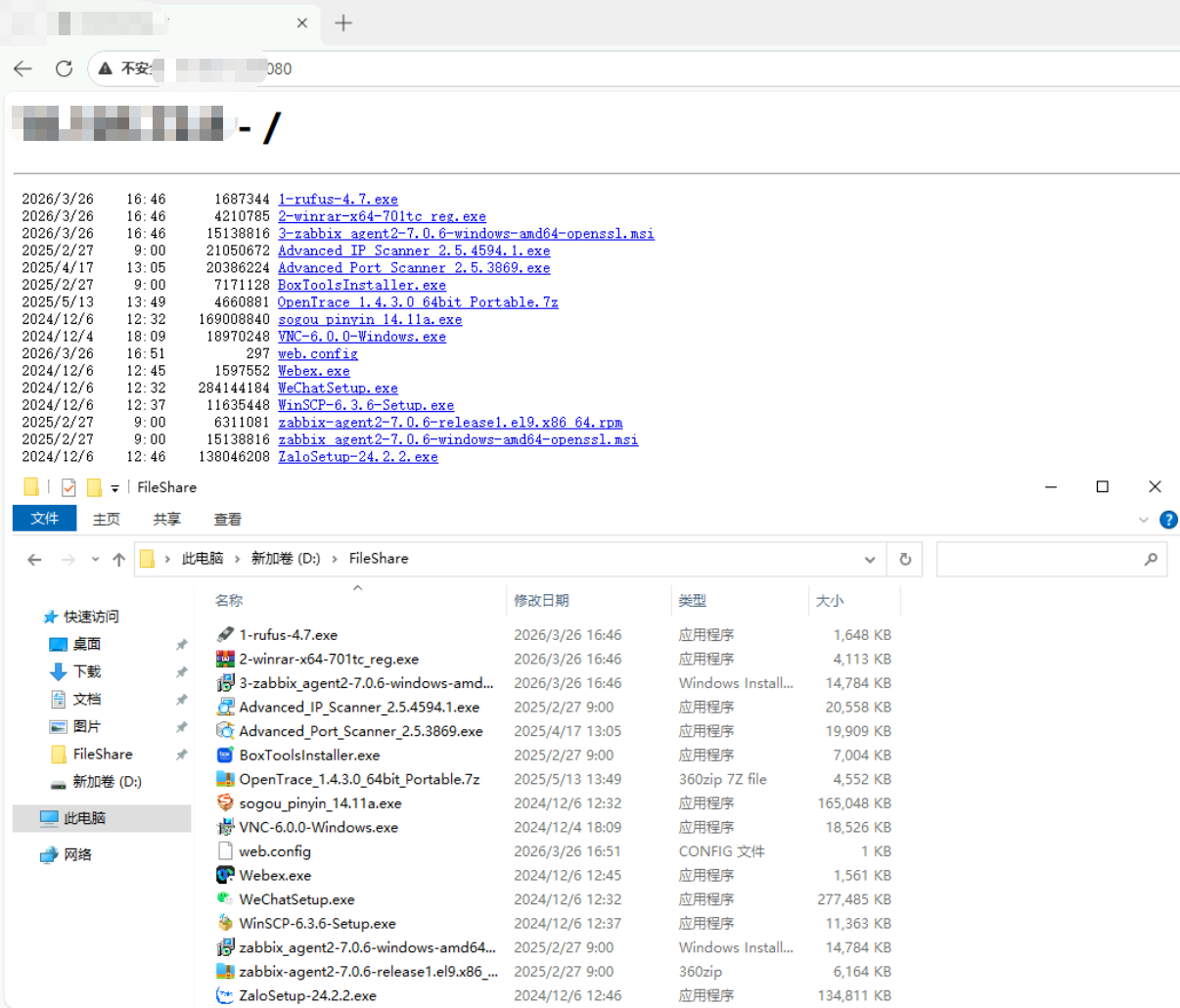The height and width of the screenshot is (1008, 1180).
Task: Open quick access toolbar customize dropdown
Action: [114, 487]
